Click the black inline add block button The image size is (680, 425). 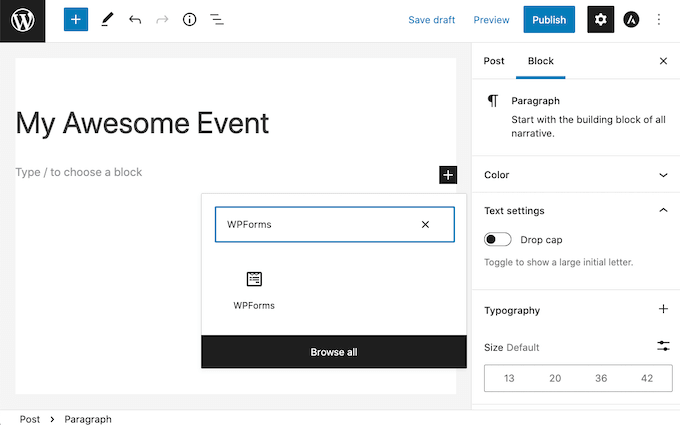[448, 175]
